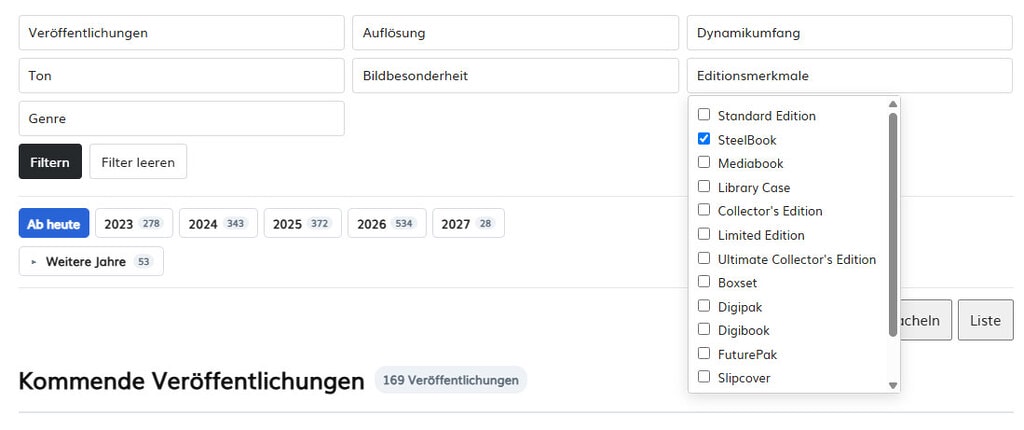Expand the Bildbesonderheit filter
The width and height of the screenshot is (1024, 430).
coord(515,76)
